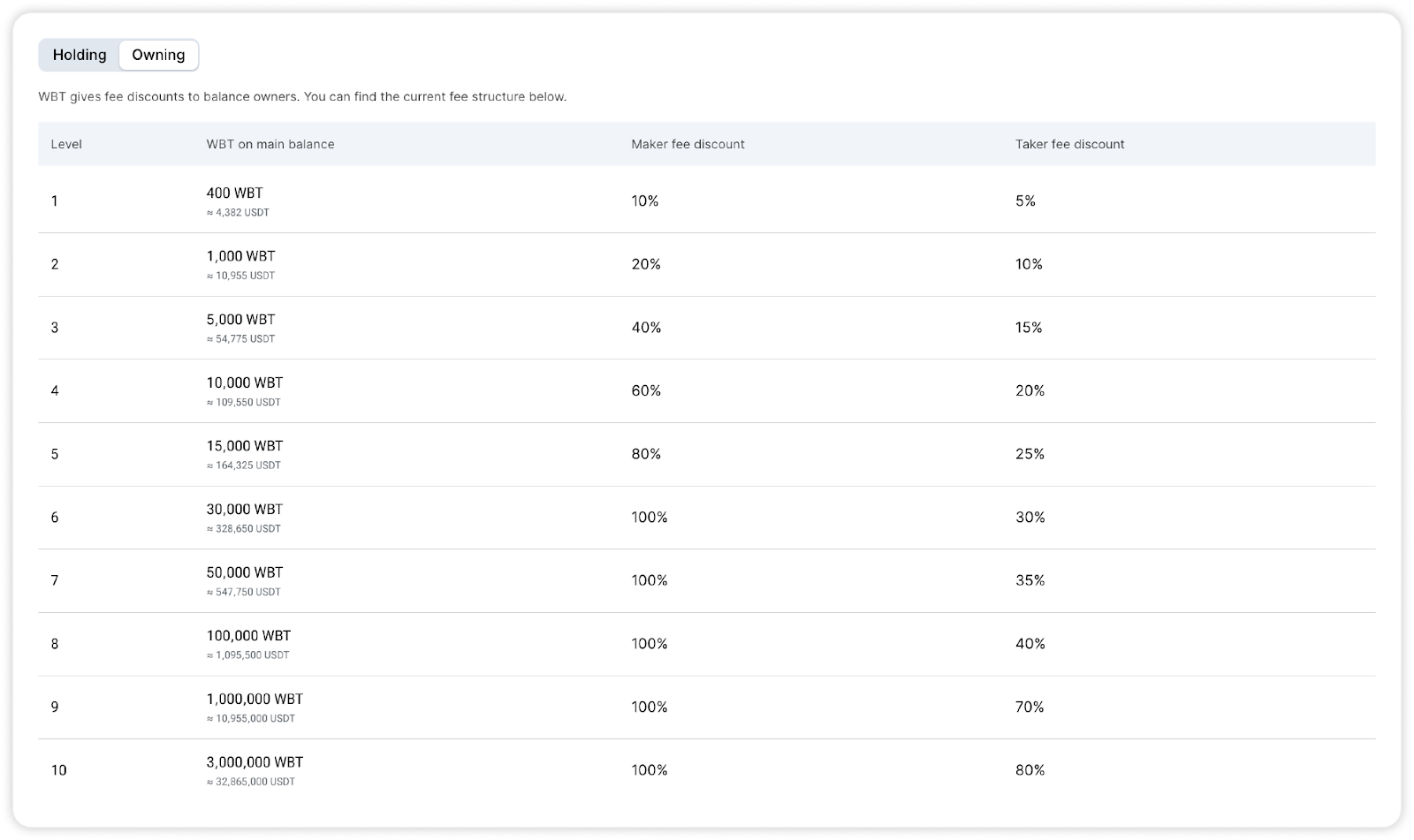Select the 5,000 WBT balance entry
The height and width of the screenshot is (840, 1414).
pyautogui.click(x=240, y=320)
